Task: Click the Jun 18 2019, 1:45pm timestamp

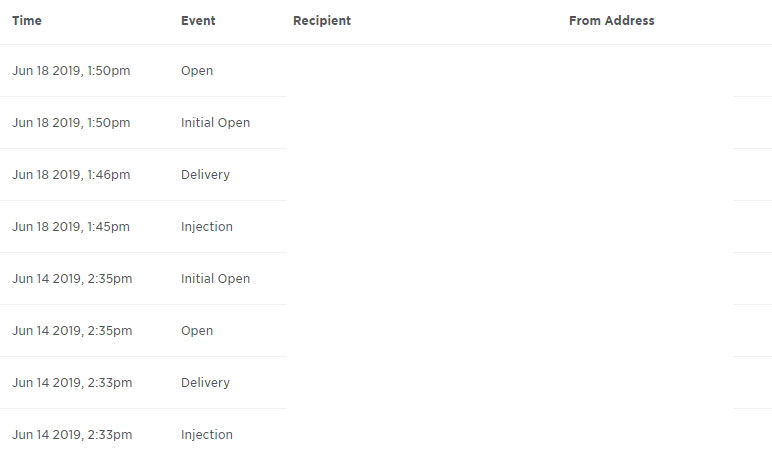Action: [x=71, y=227]
